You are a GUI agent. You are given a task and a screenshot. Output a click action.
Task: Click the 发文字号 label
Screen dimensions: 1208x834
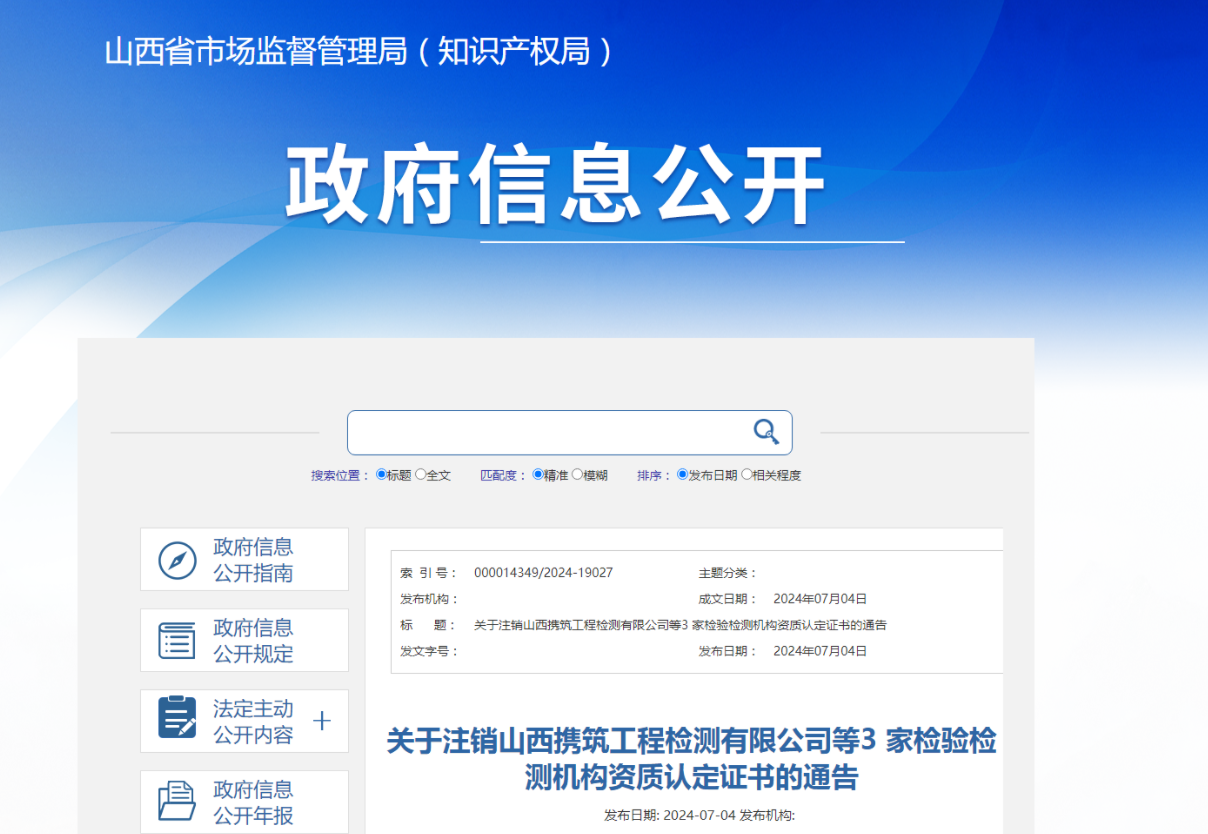tap(429, 651)
